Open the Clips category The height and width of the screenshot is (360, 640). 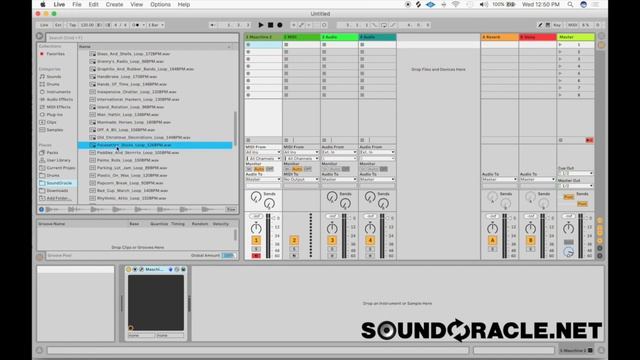coord(51,122)
